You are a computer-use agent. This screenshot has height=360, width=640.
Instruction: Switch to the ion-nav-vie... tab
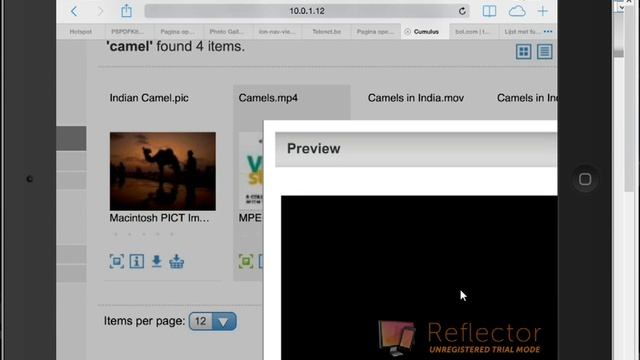click(x=277, y=31)
